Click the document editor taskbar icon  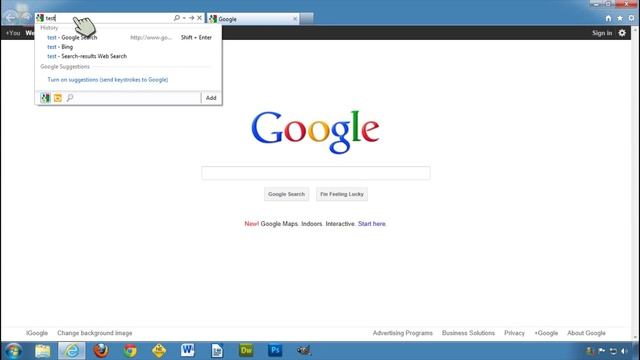click(217, 351)
